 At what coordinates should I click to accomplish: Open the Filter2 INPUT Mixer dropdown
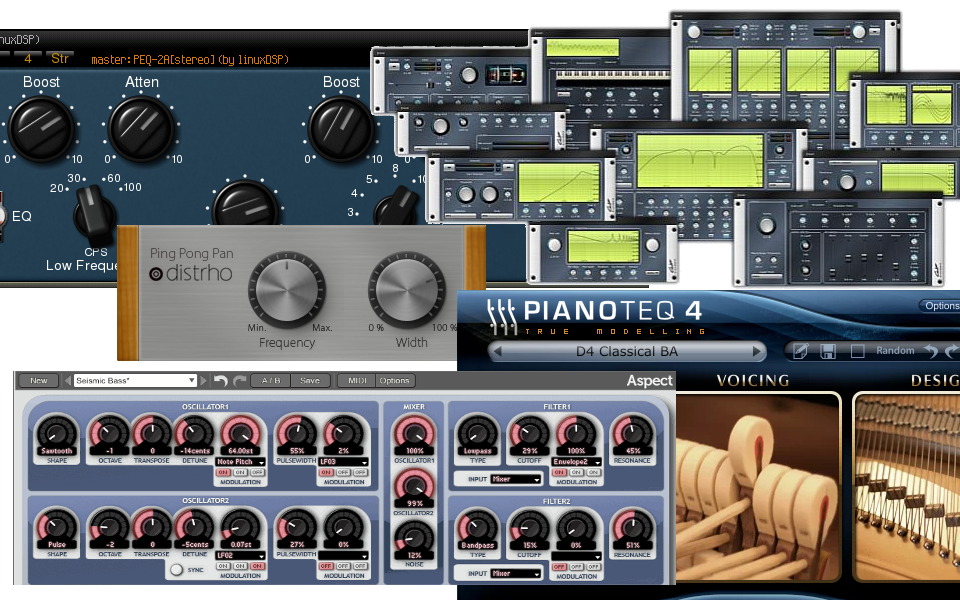tap(516, 574)
